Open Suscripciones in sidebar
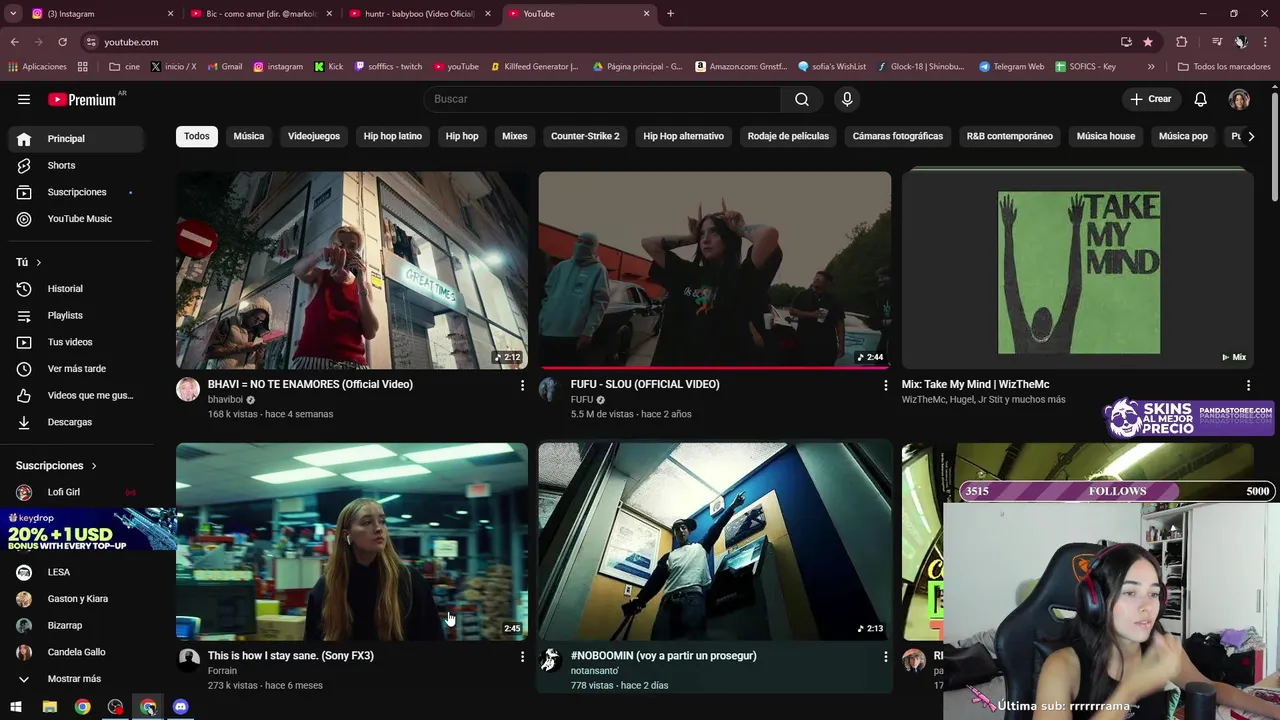 76,192
